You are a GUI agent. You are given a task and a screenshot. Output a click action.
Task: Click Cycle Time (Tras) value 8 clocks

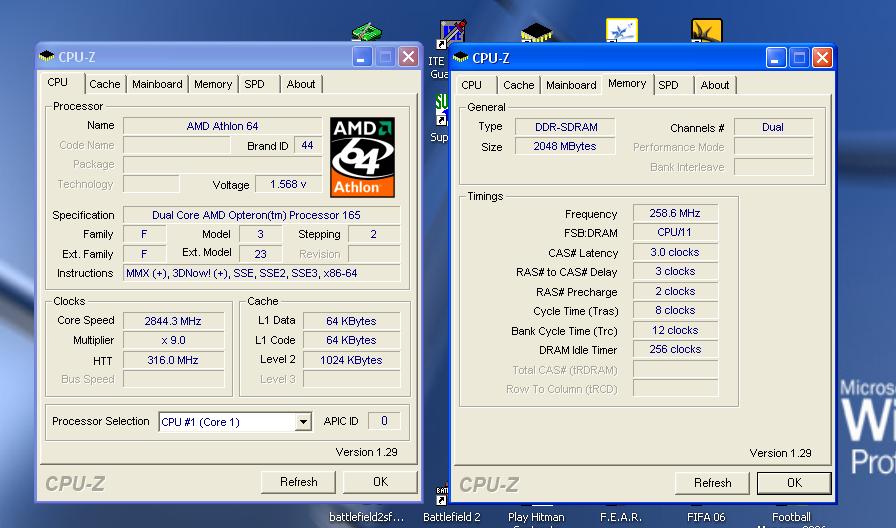coord(675,310)
